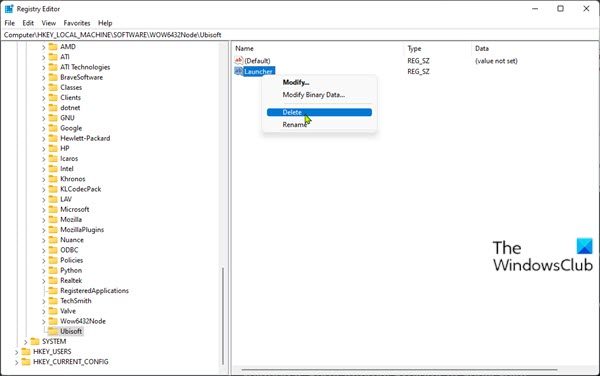Viewport: 600px width, 376px height.
Task: Open the Edit menu
Action: tap(28, 23)
